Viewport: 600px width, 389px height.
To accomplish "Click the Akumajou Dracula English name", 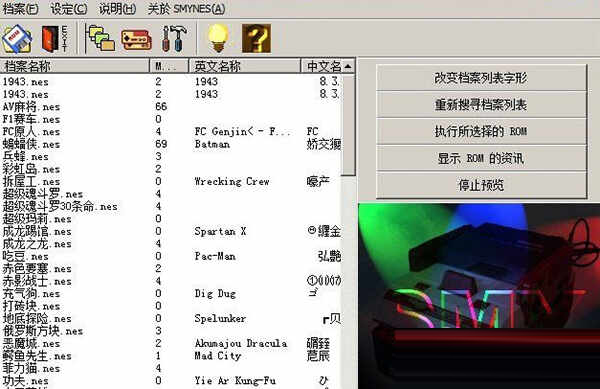I will [x=241, y=343].
